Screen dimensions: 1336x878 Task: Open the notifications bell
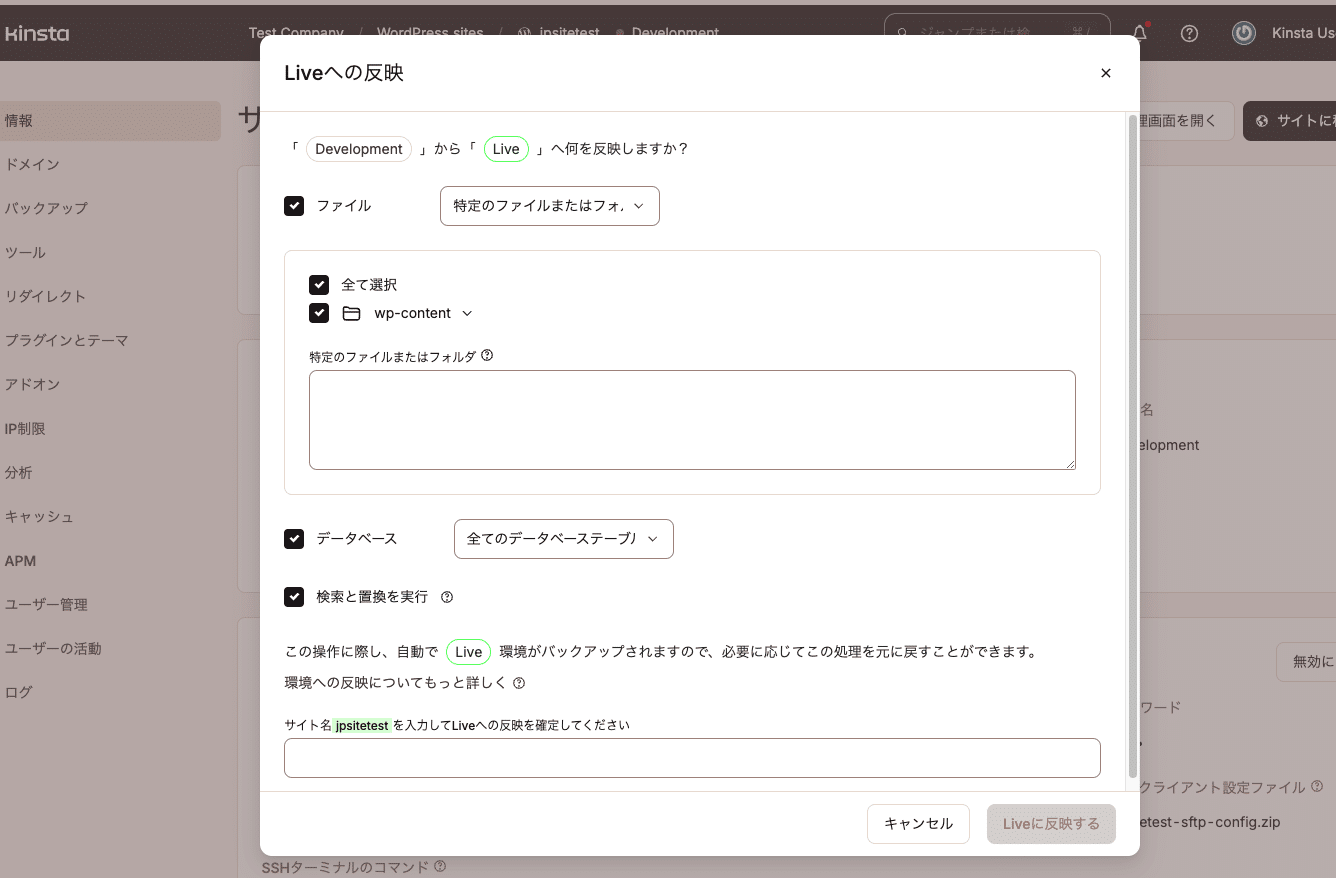pyautogui.click(x=1139, y=33)
